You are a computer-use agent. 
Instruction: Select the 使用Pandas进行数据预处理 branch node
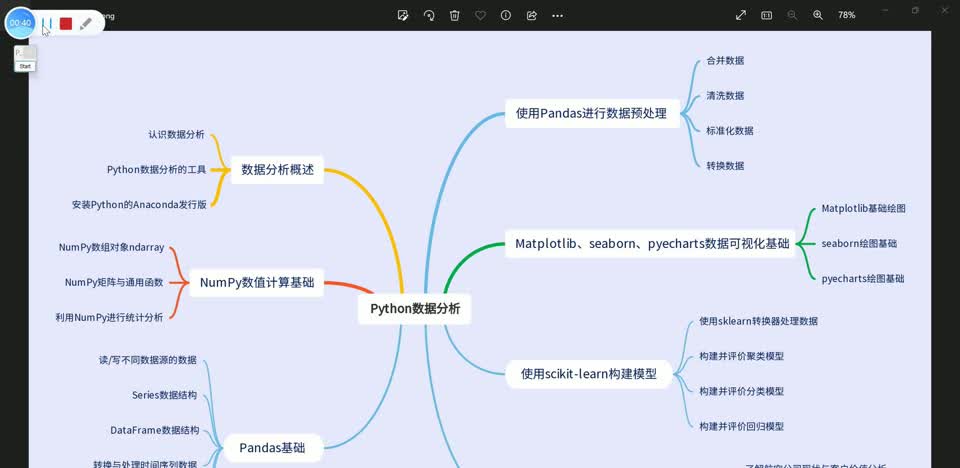pos(592,113)
